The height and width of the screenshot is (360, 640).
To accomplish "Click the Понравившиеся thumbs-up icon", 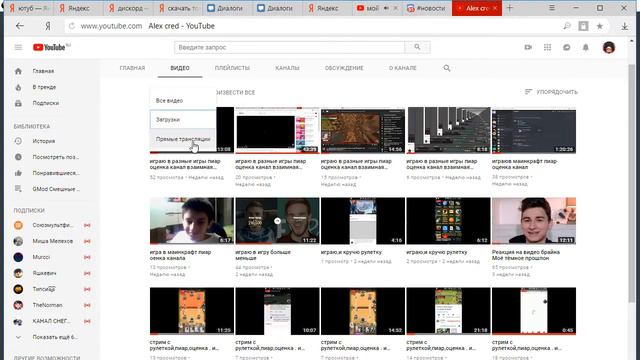I will pyautogui.click(x=18, y=173).
